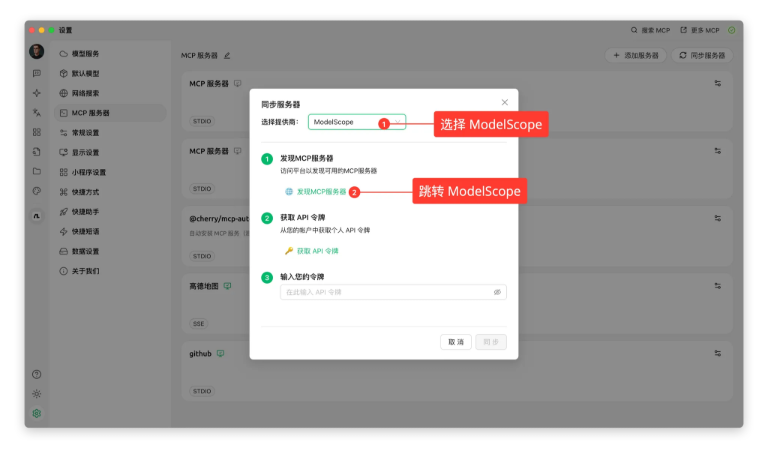Click the green settings gear sidebar icon
Screen dimensions: 768x457
point(37,413)
